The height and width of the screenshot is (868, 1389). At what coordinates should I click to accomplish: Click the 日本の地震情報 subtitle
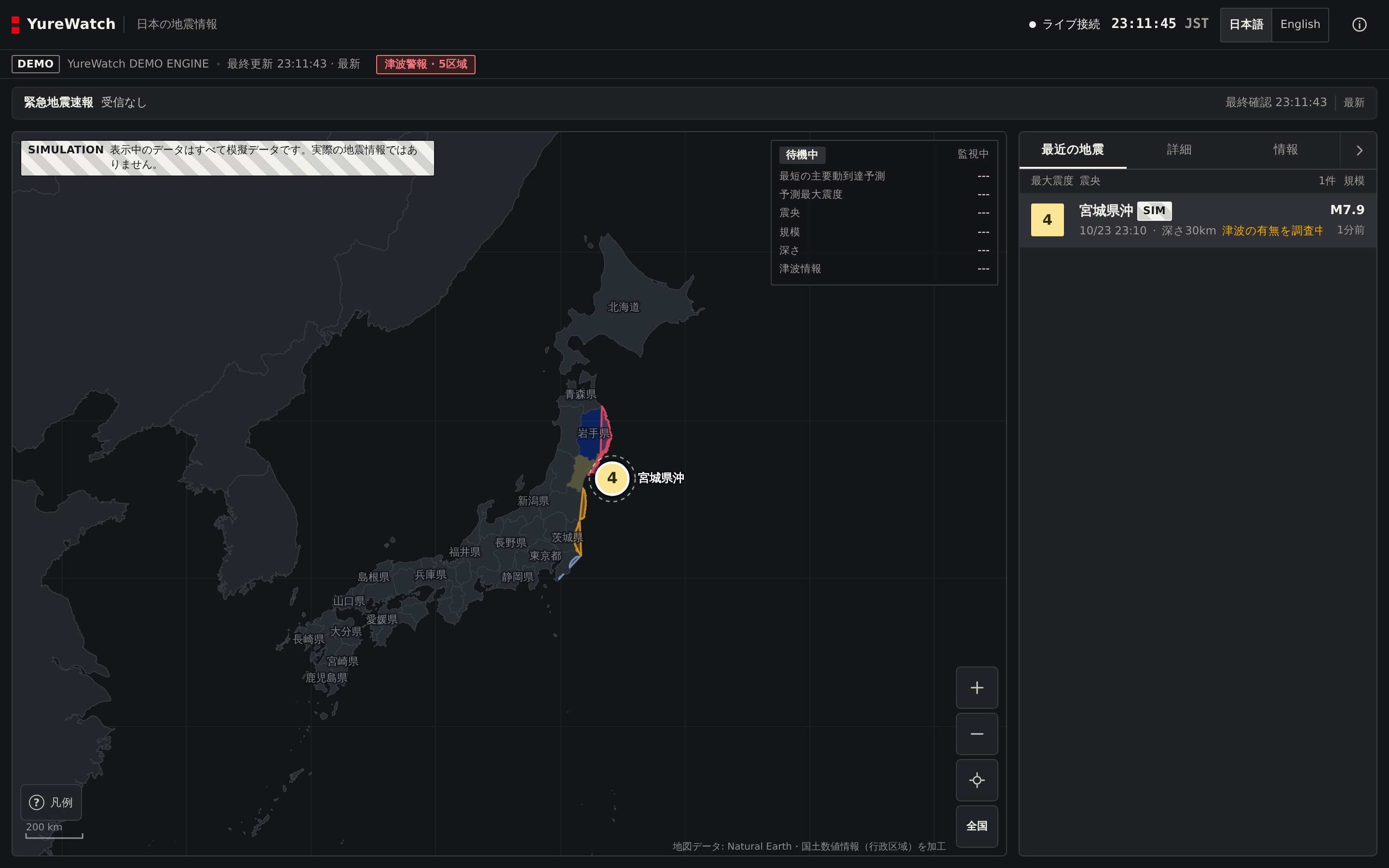click(x=177, y=24)
